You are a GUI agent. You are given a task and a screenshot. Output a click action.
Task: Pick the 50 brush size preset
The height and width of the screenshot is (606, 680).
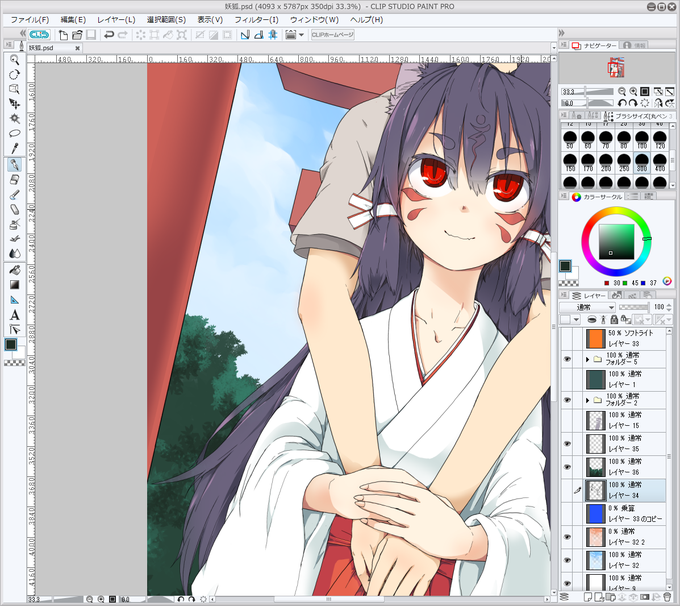pos(570,140)
